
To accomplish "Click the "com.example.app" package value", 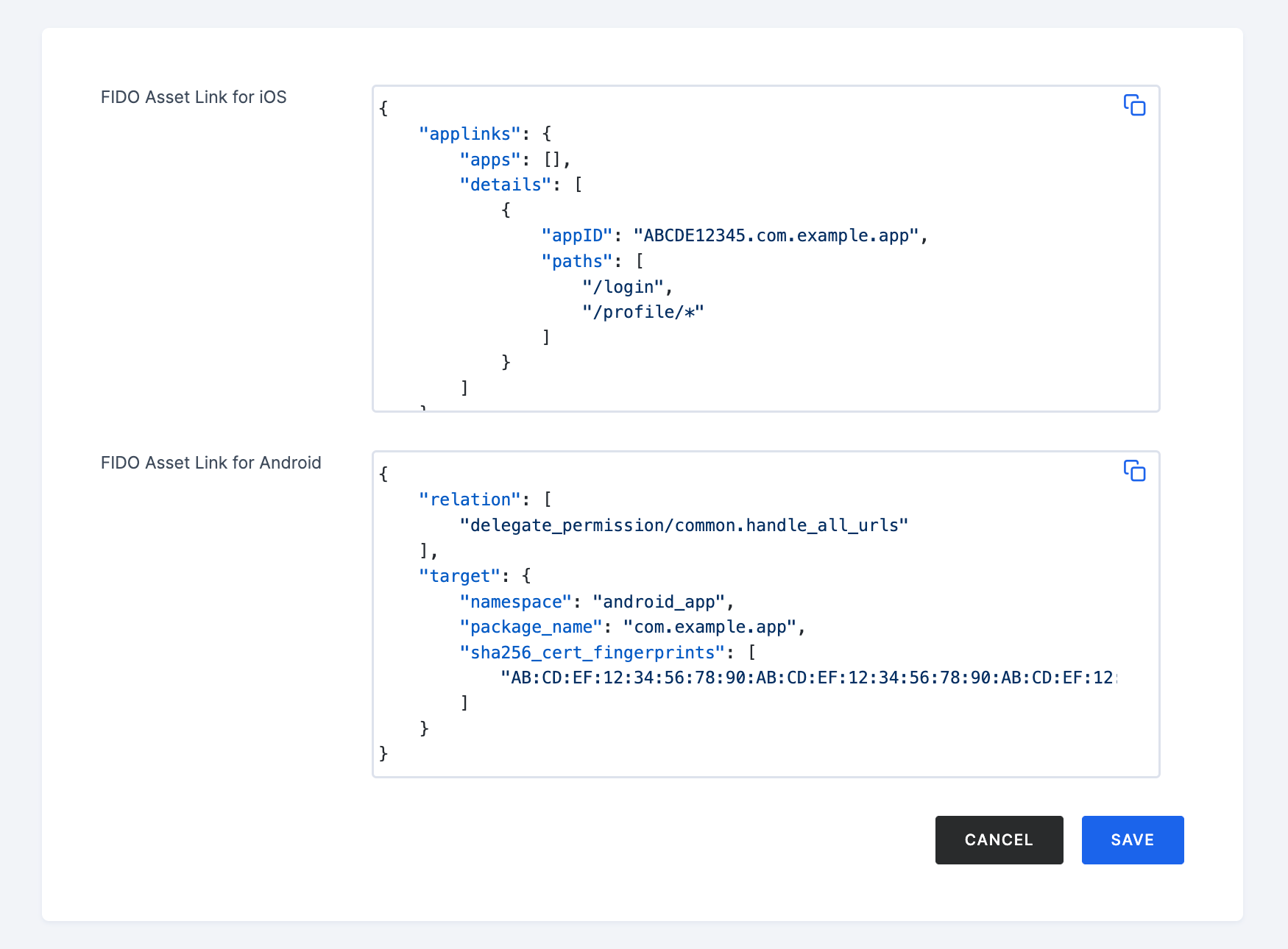I will coord(710,627).
